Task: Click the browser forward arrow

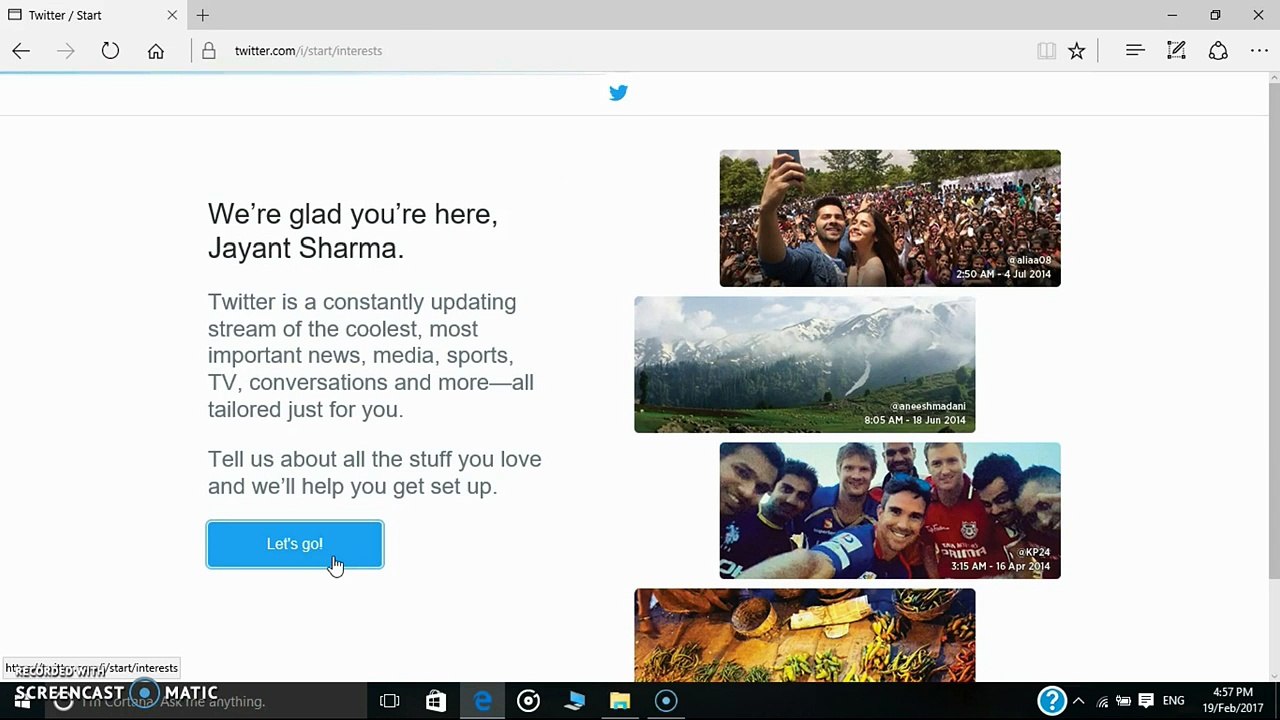Action: [x=66, y=51]
